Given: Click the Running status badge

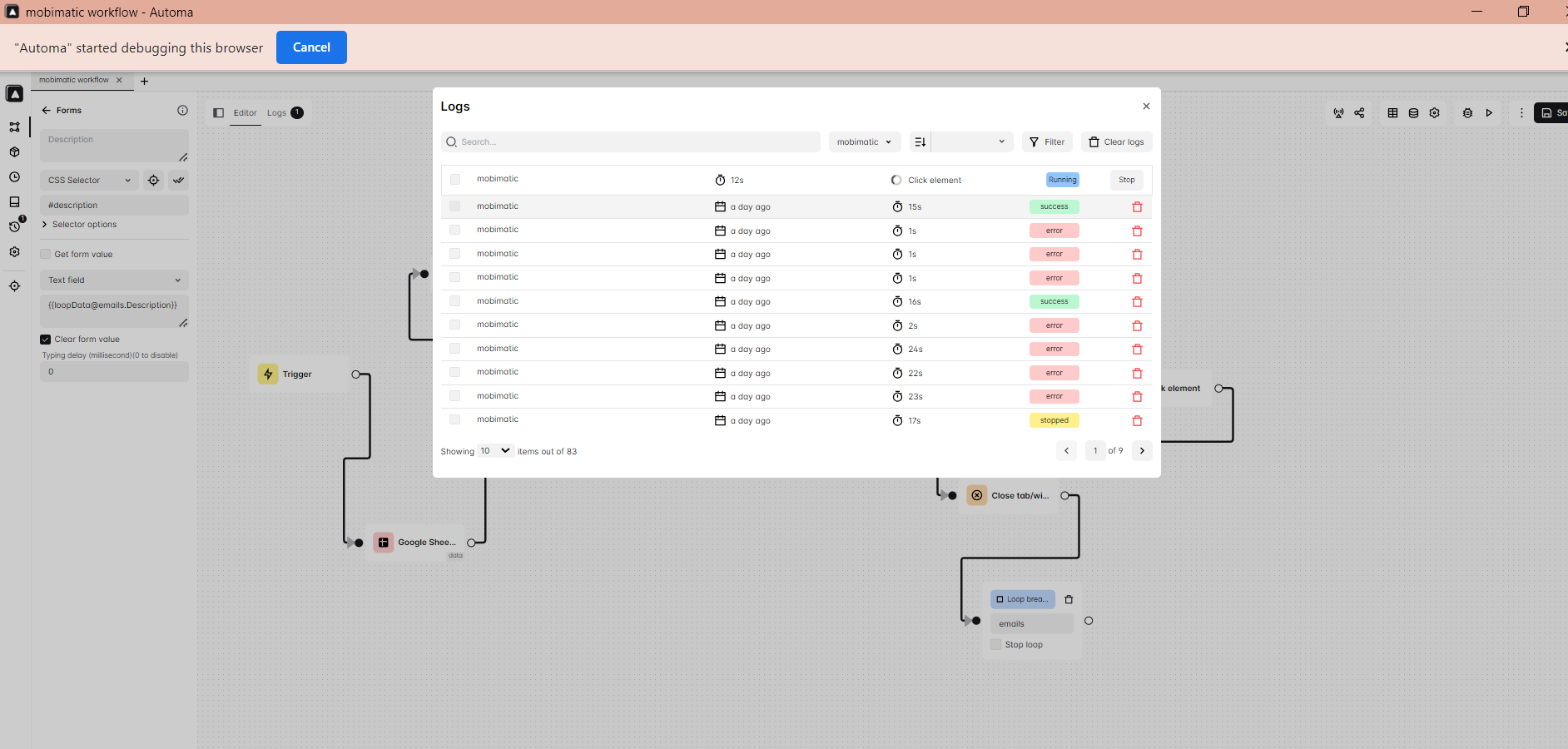Looking at the screenshot, I should click(x=1062, y=180).
